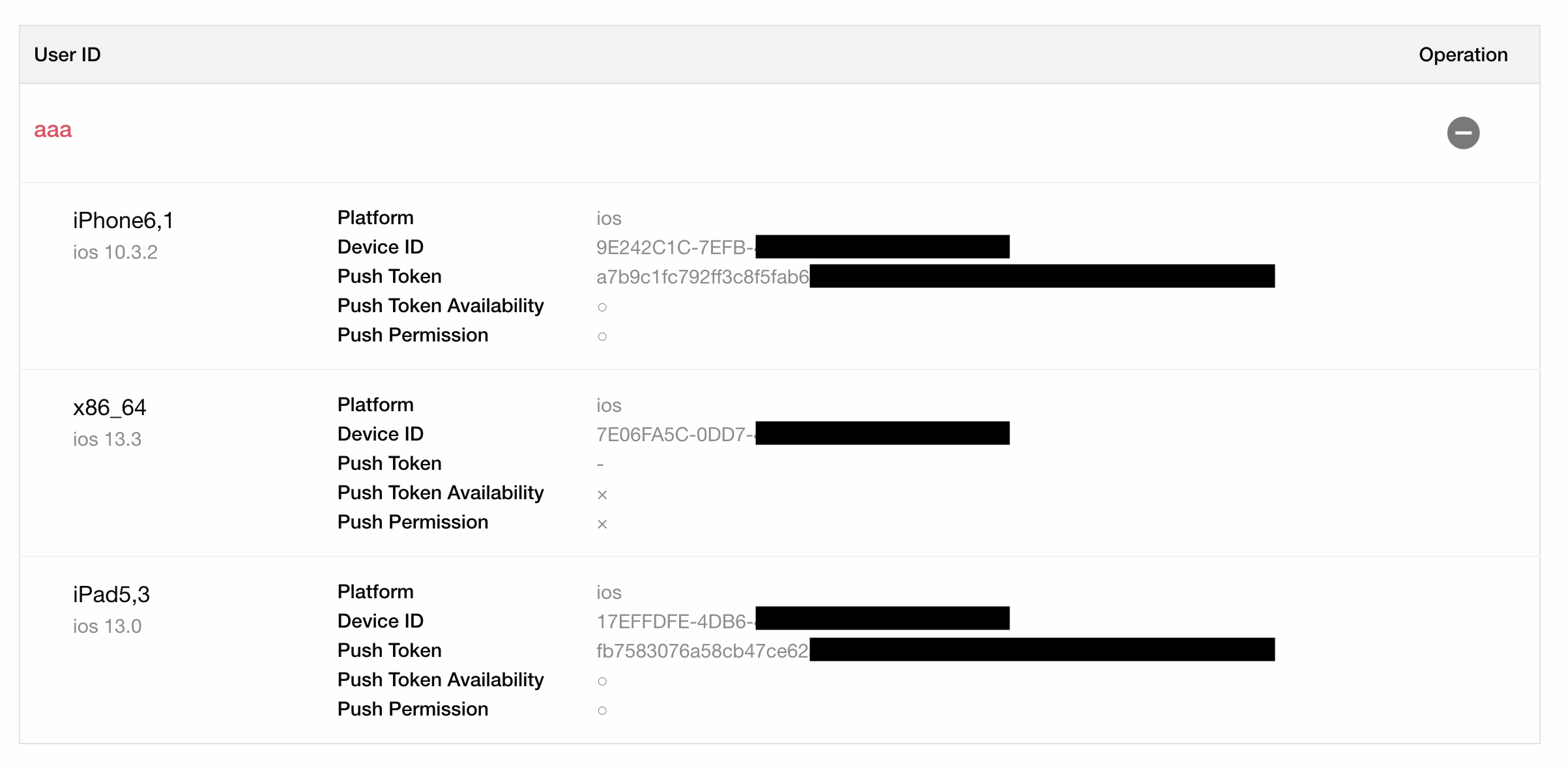Click the User ID column header
The width and height of the screenshot is (1568, 769).
click(x=67, y=55)
